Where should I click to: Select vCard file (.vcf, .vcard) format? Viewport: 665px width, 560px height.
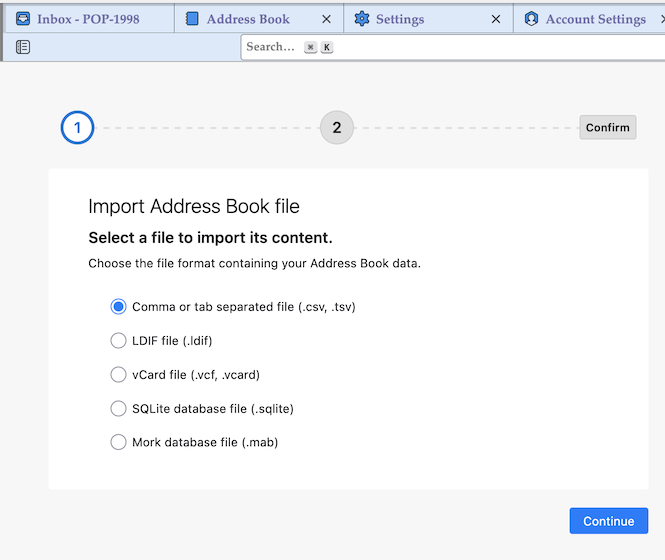point(119,375)
